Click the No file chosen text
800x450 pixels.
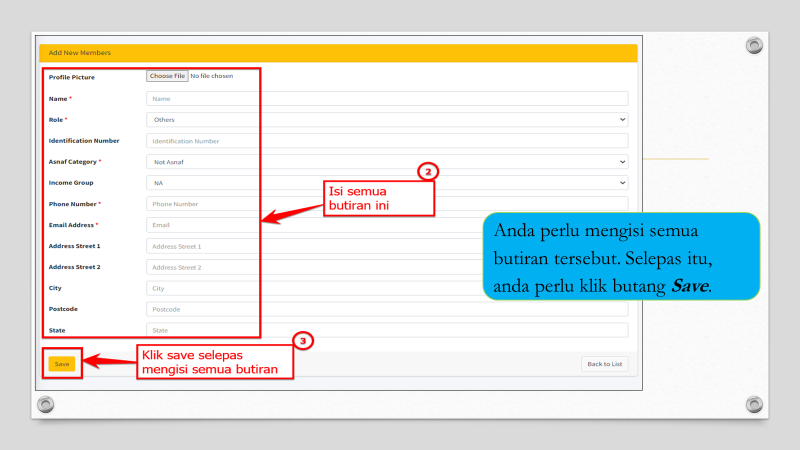tap(212, 76)
